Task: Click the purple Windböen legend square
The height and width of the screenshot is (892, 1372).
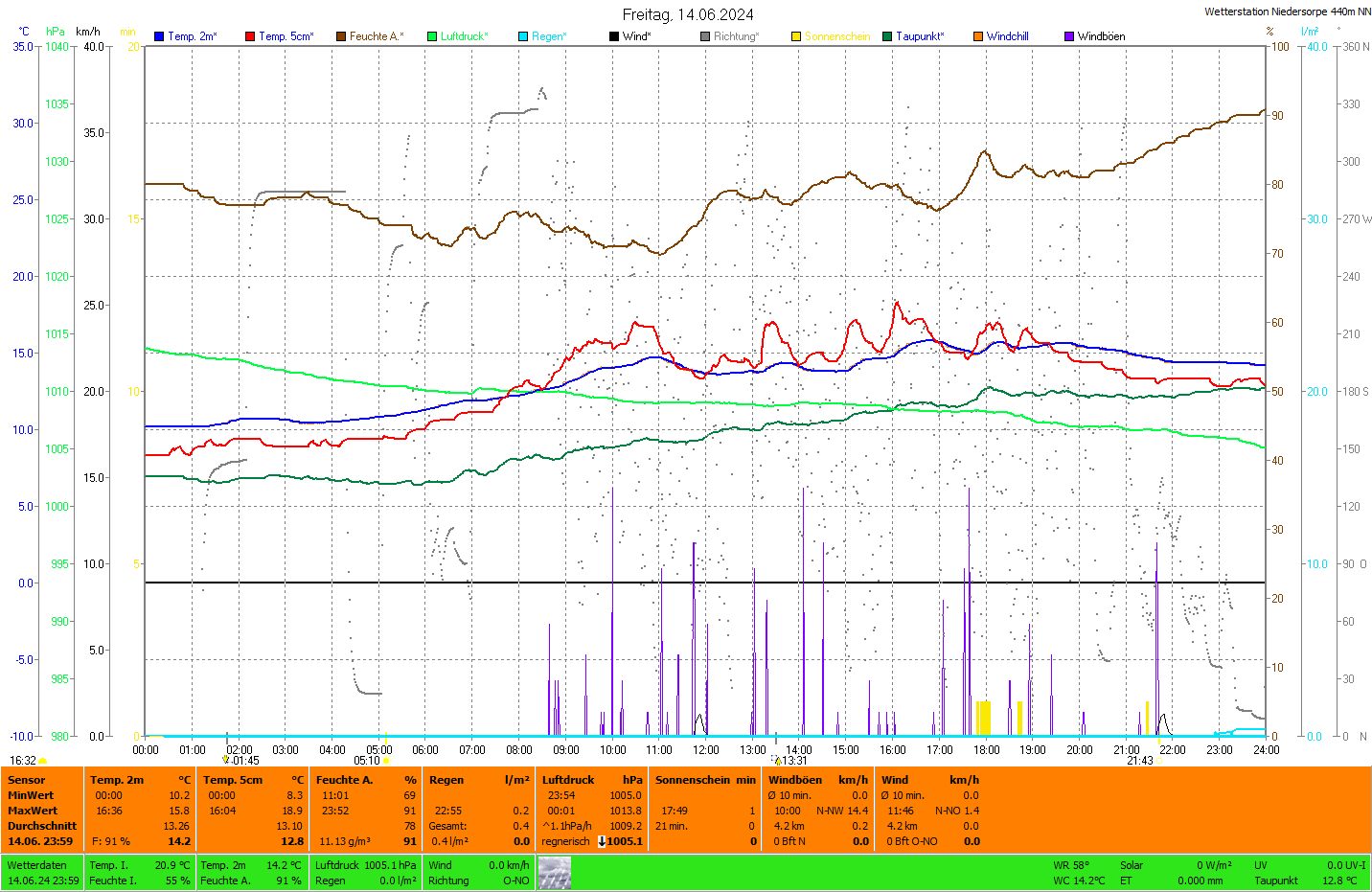Action: click(x=1069, y=36)
